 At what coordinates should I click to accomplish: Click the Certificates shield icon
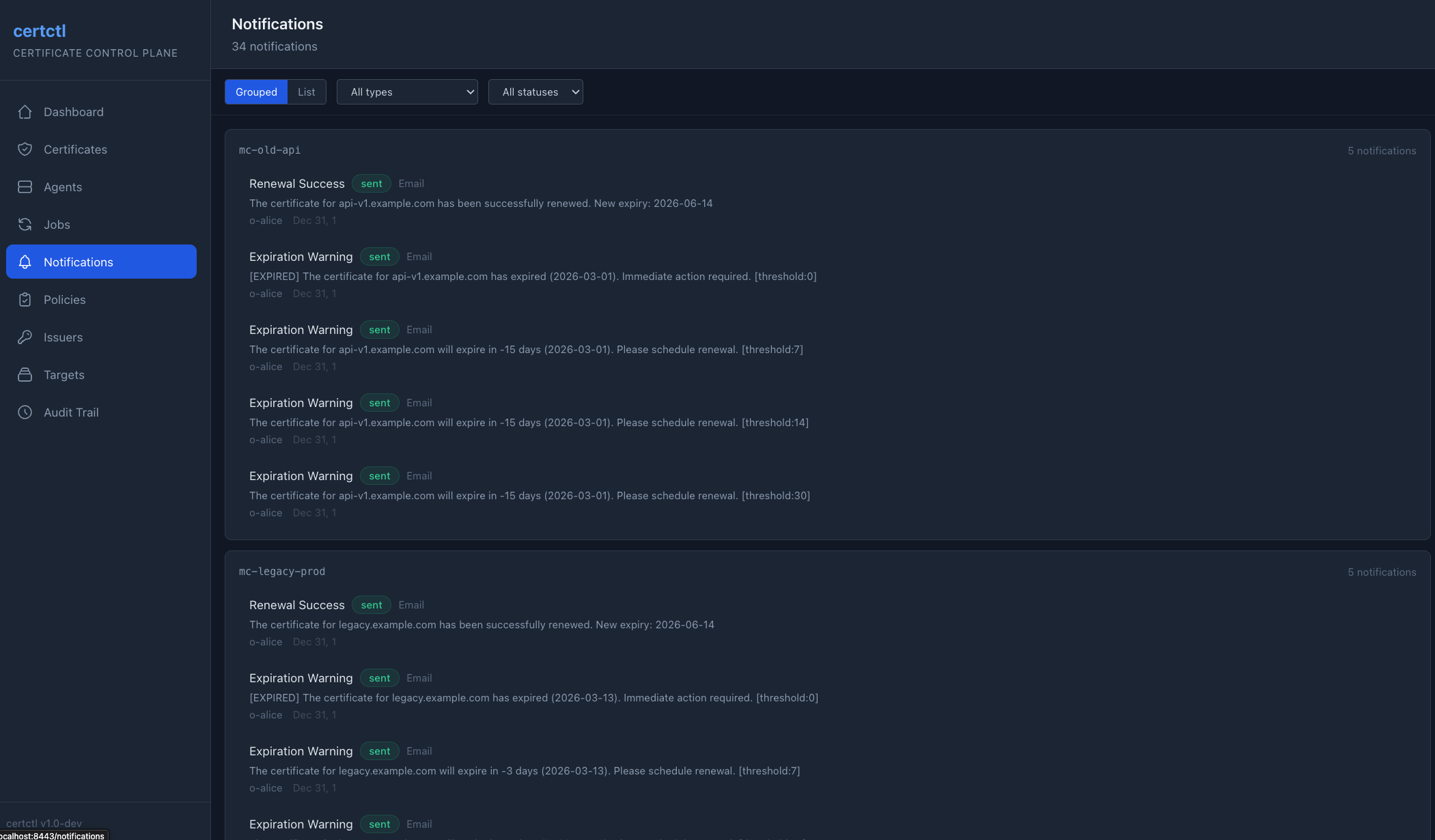tap(25, 150)
